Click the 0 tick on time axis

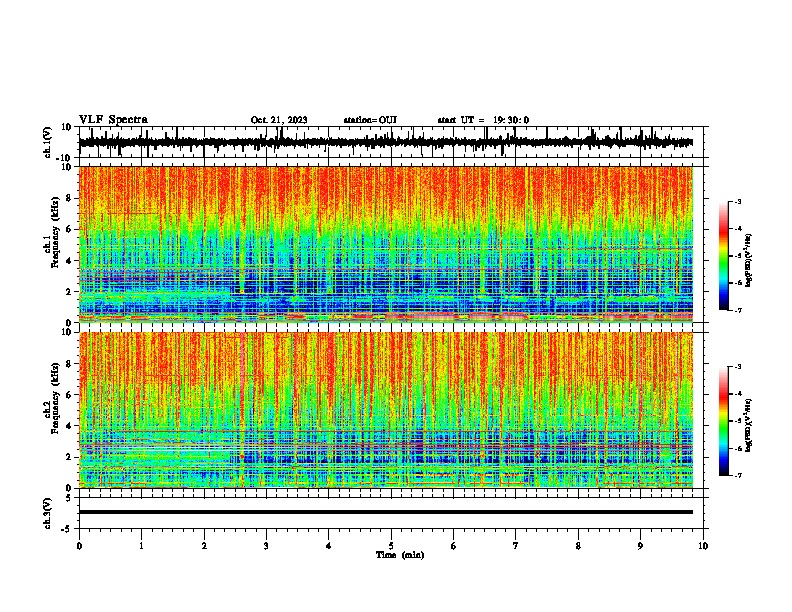tap(79, 546)
